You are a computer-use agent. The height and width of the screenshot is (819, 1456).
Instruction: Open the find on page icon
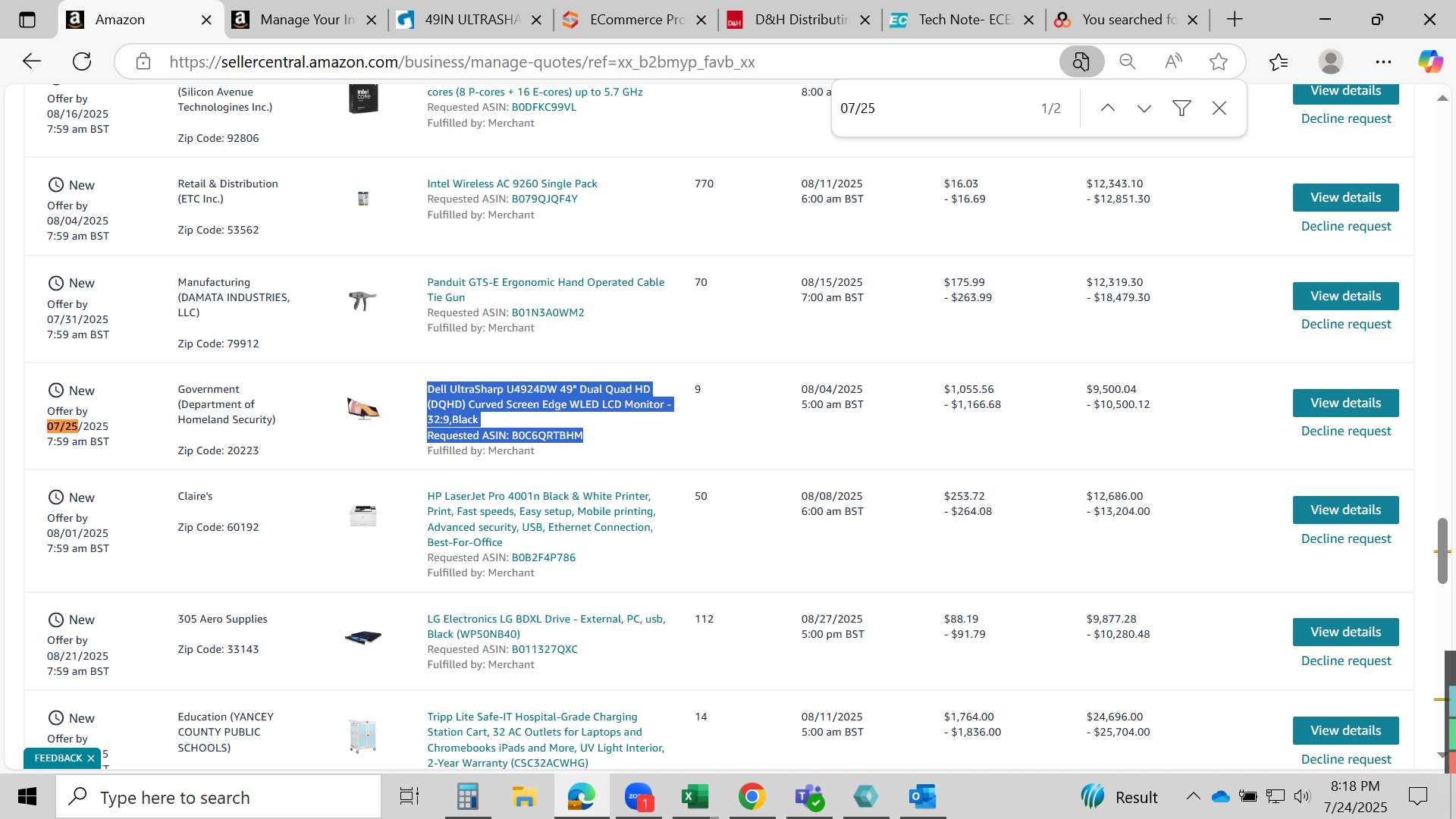pyautogui.click(x=1081, y=61)
